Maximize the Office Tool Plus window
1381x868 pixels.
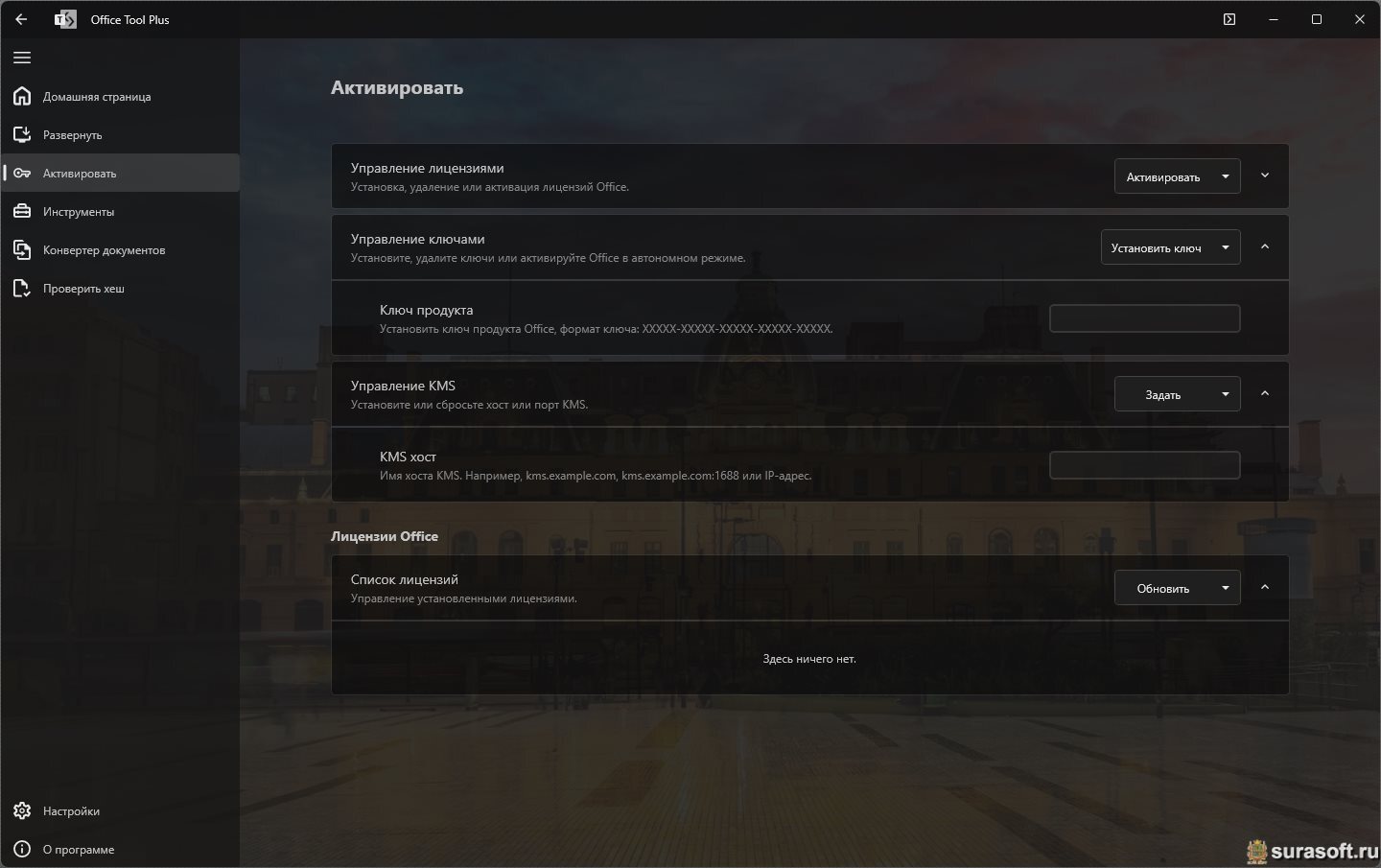tap(1317, 19)
